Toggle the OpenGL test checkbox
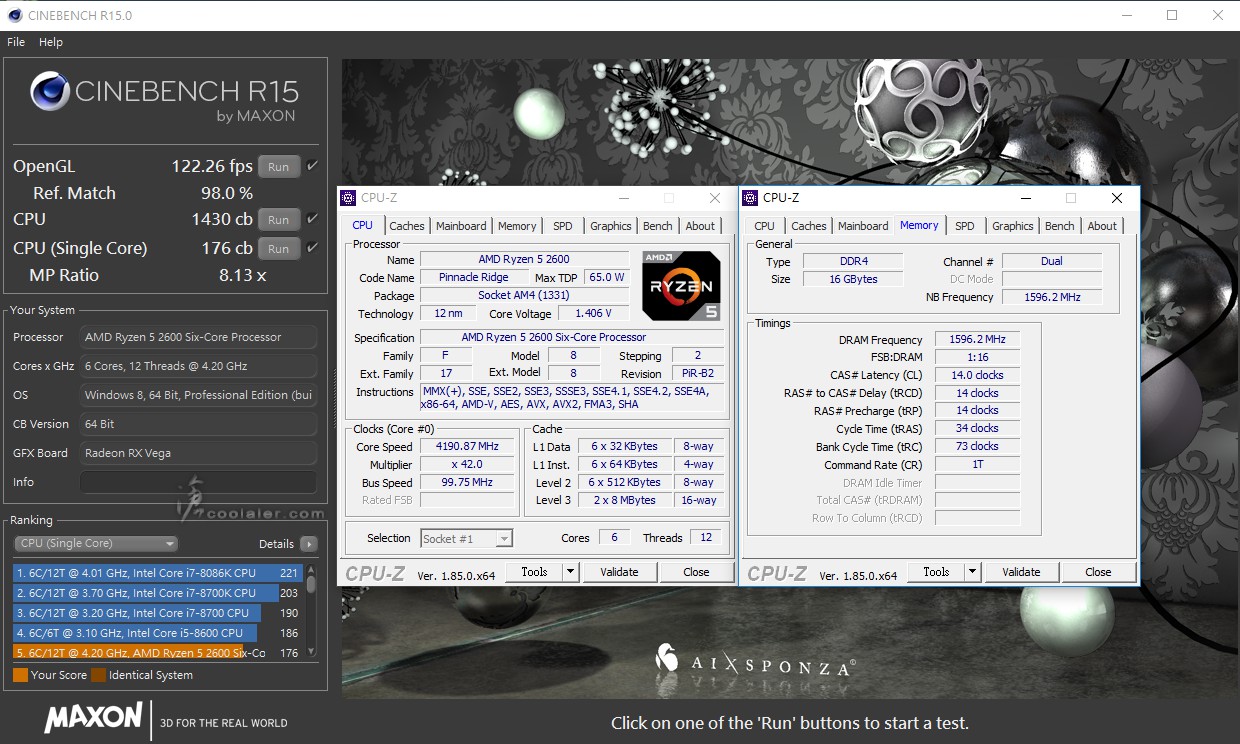This screenshot has width=1240, height=744. [x=312, y=166]
